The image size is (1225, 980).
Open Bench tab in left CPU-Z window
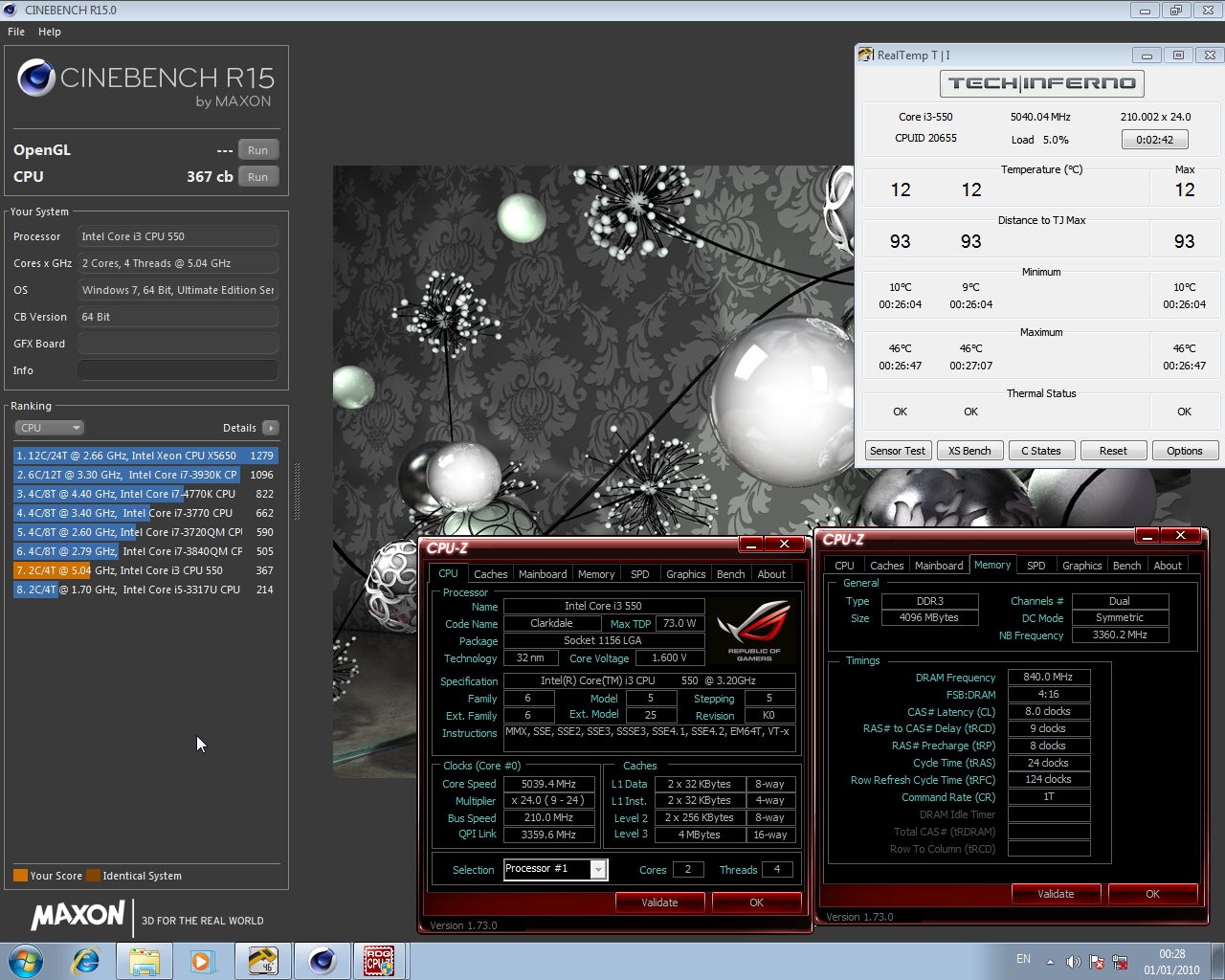[730, 574]
